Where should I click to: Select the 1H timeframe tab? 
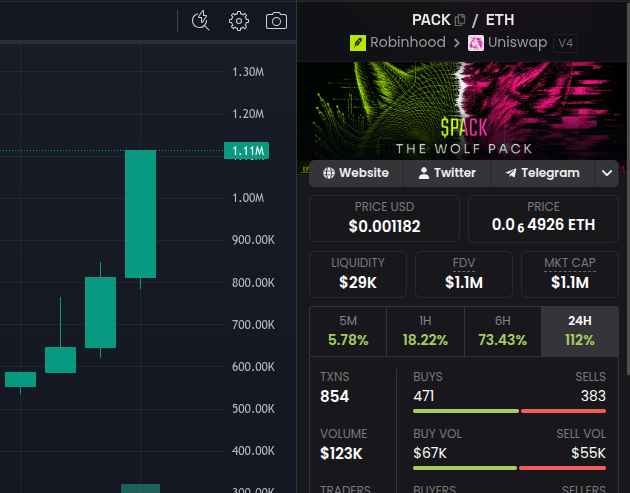(425, 331)
